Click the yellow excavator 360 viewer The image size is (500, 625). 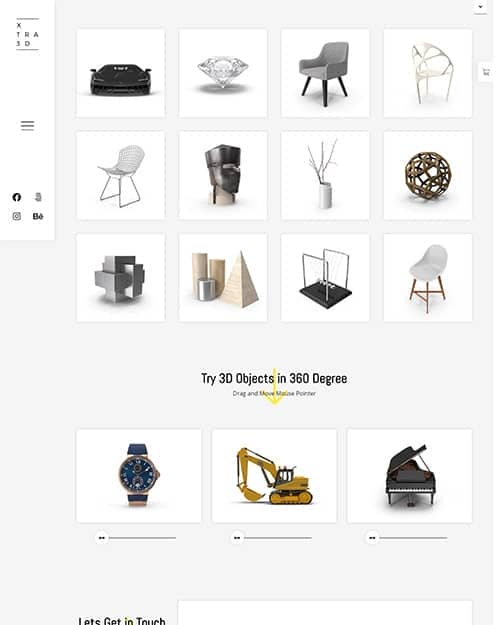274,476
